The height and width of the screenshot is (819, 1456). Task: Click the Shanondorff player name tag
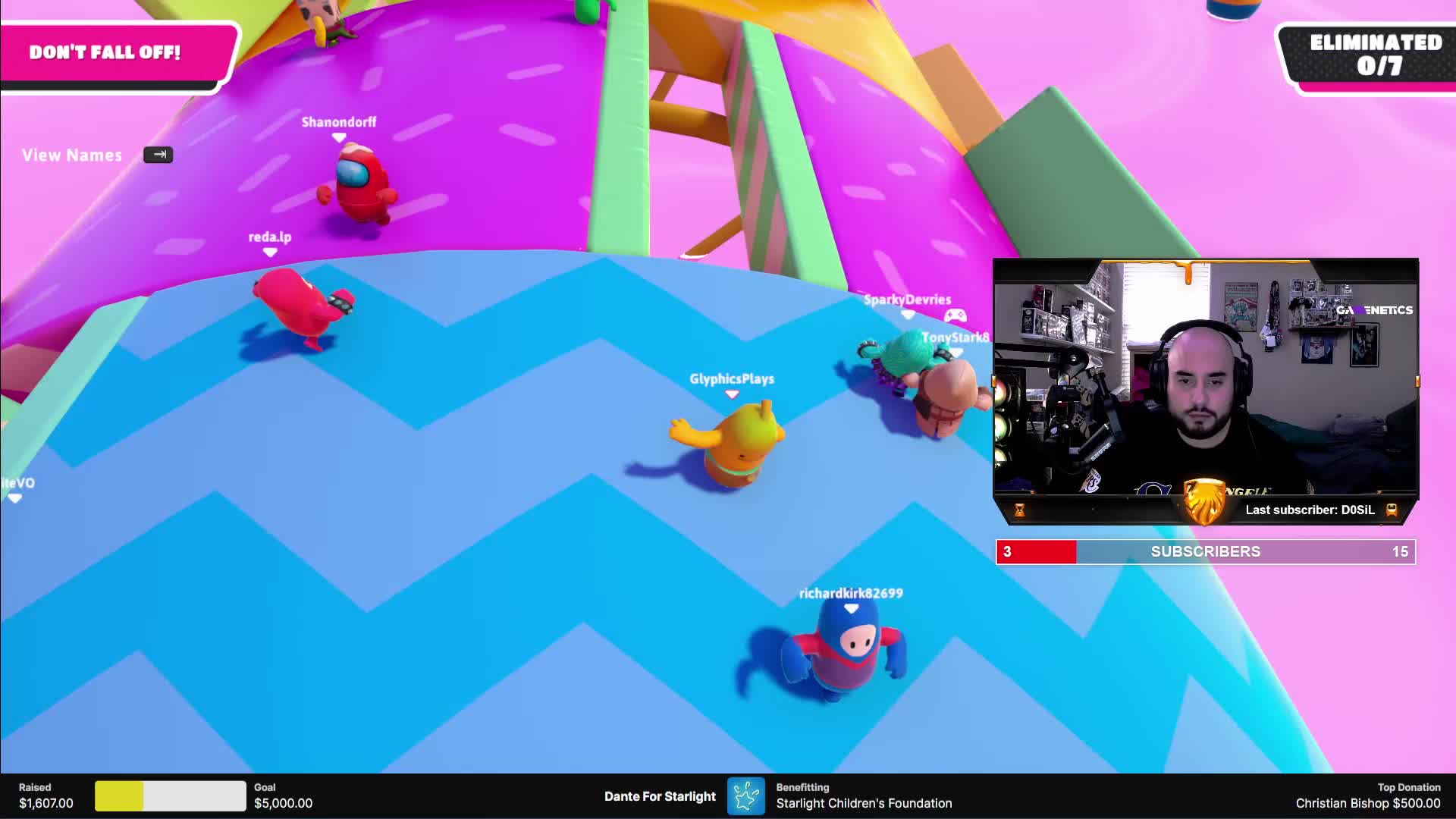(x=339, y=122)
